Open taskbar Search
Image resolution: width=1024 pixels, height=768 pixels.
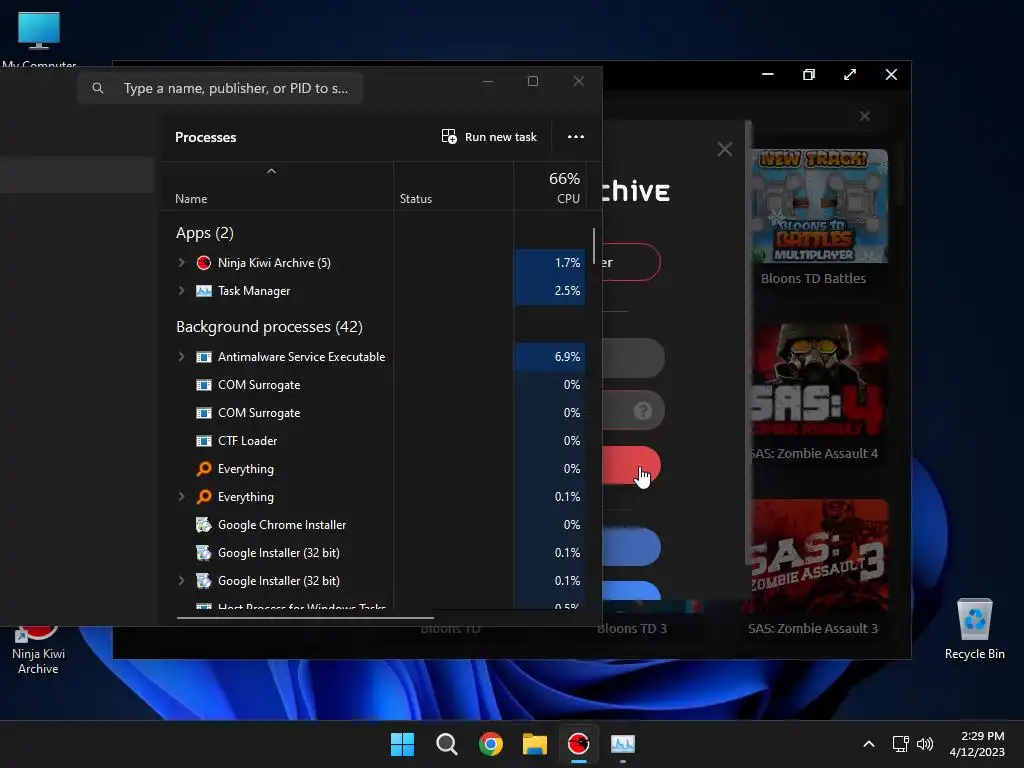point(447,744)
